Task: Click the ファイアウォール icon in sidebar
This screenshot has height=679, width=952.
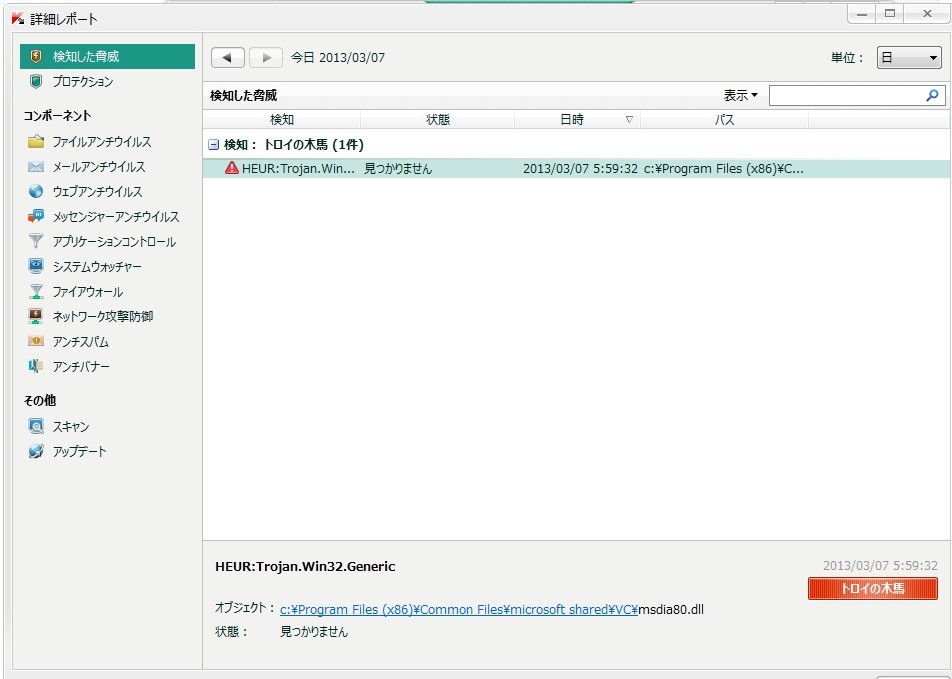Action: (x=36, y=292)
